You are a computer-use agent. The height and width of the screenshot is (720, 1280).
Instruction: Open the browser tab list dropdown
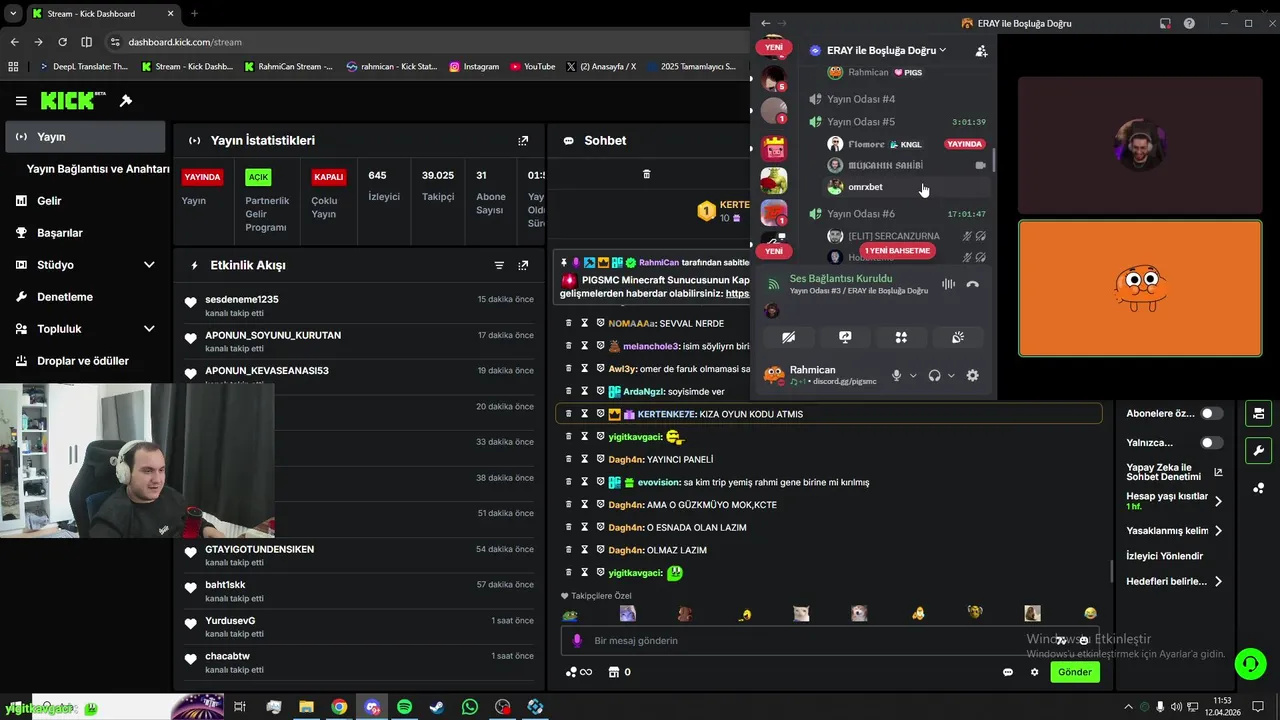coord(13,13)
